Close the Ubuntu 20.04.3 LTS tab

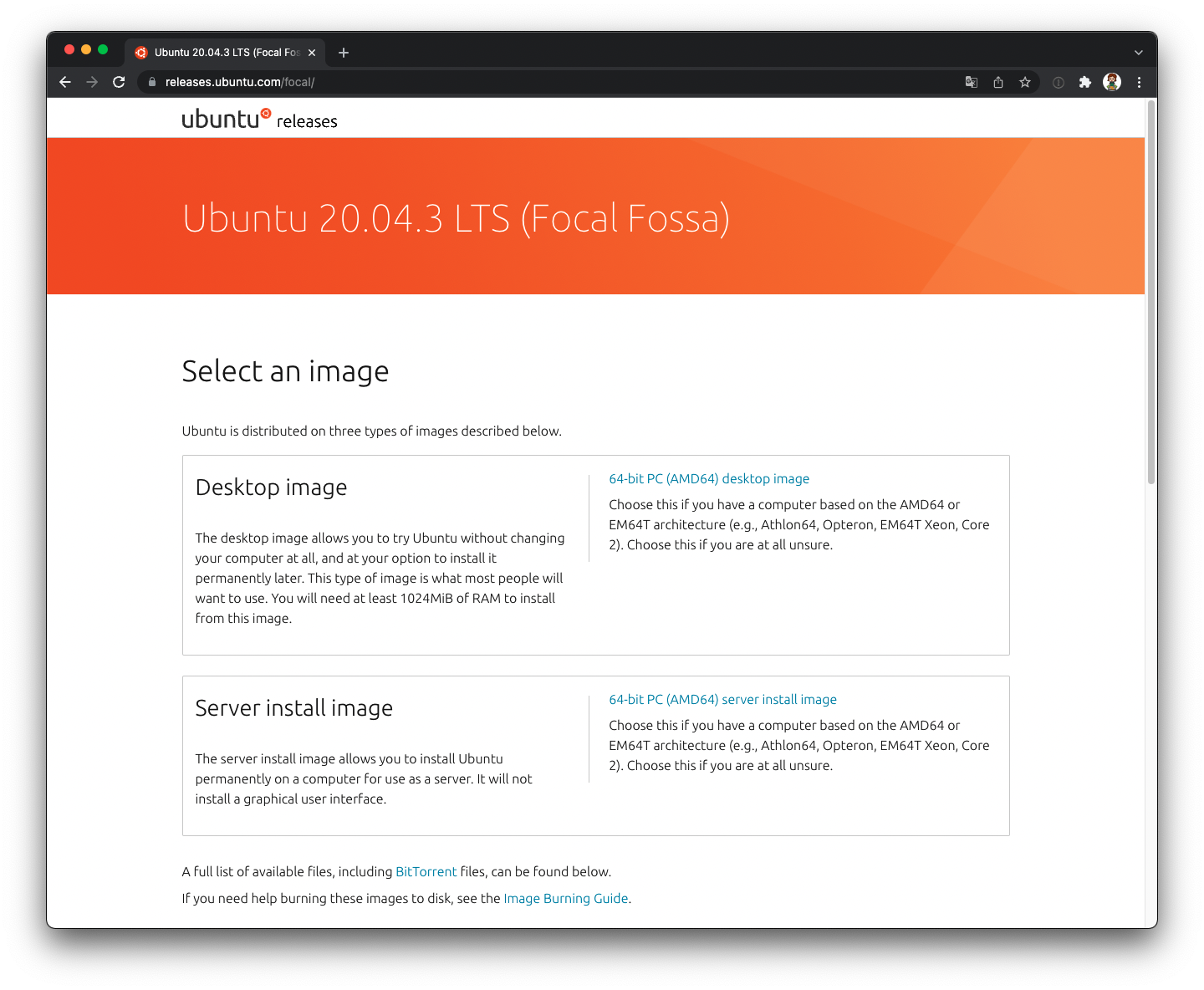312,53
